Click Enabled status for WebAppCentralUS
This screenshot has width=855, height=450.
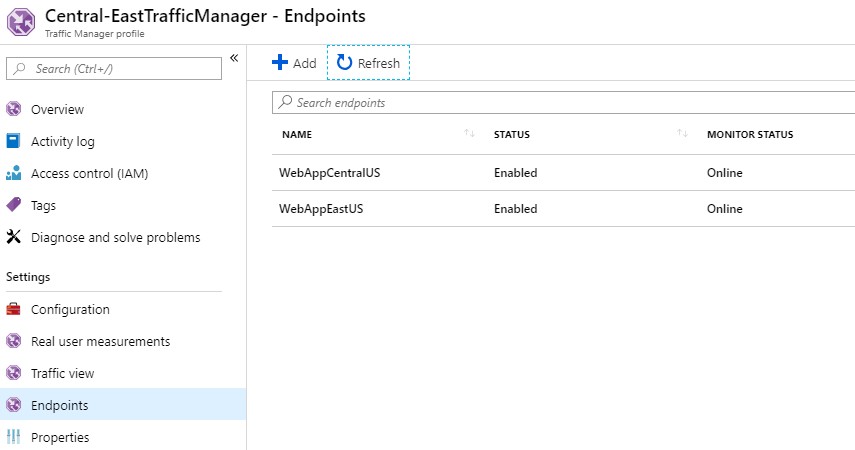[515, 173]
